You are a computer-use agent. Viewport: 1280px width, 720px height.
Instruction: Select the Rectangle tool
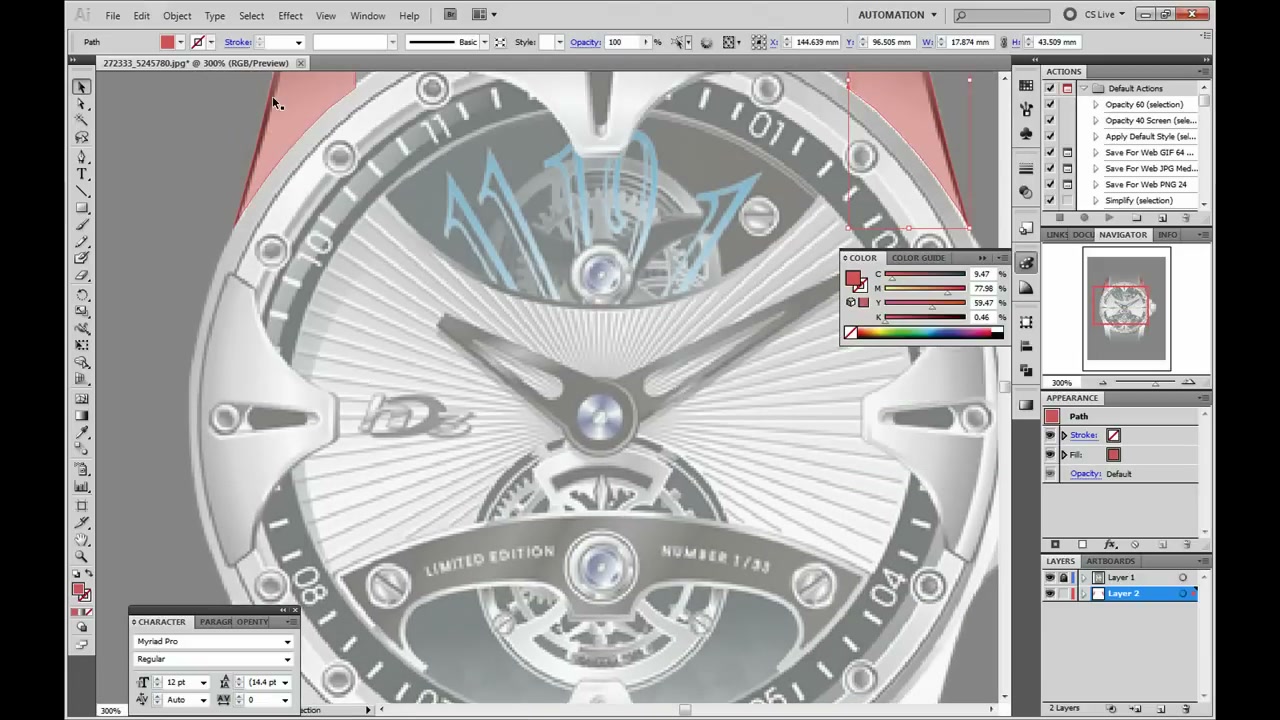(82, 209)
